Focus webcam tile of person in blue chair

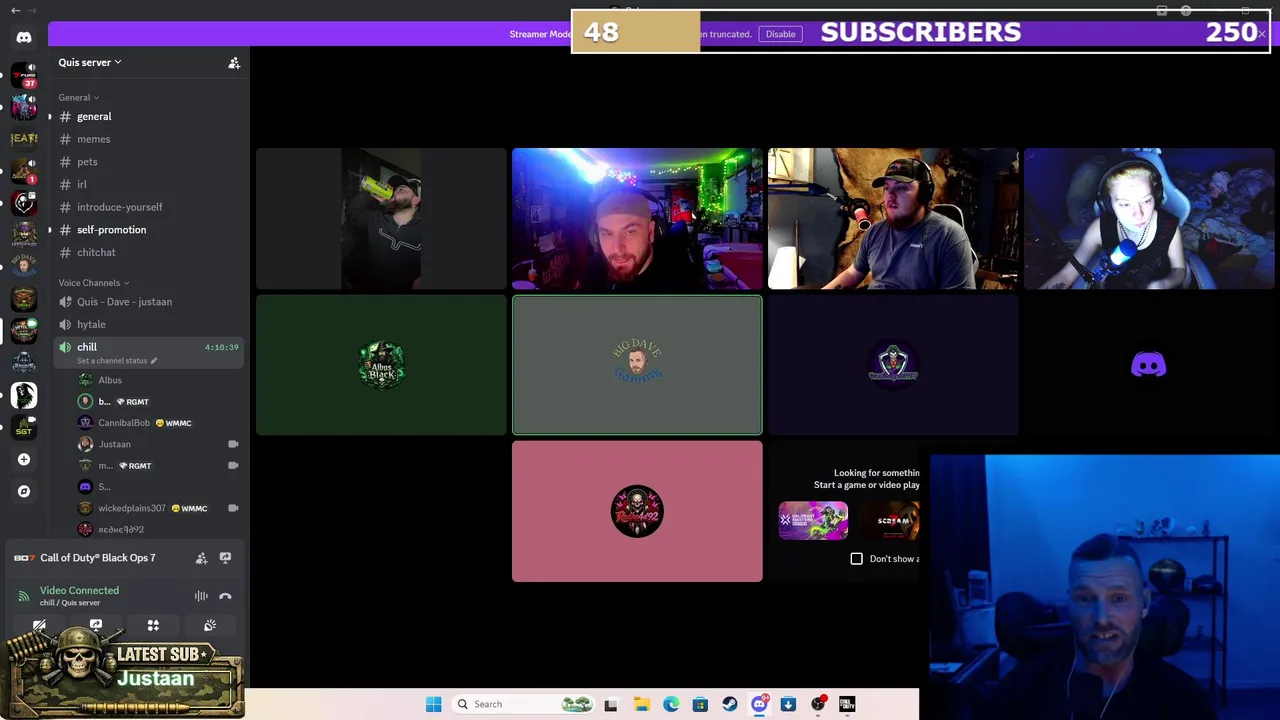tap(1149, 218)
